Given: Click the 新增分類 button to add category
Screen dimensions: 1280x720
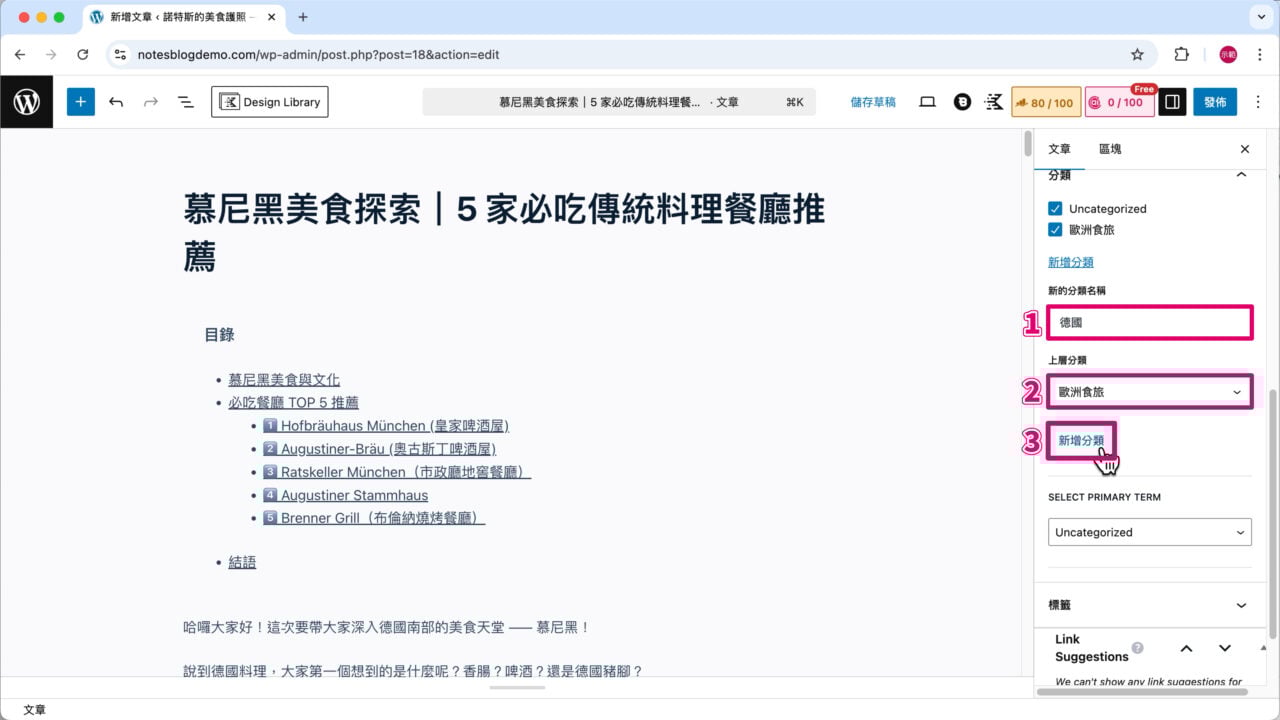Looking at the screenshot, I should (1081, 438).
